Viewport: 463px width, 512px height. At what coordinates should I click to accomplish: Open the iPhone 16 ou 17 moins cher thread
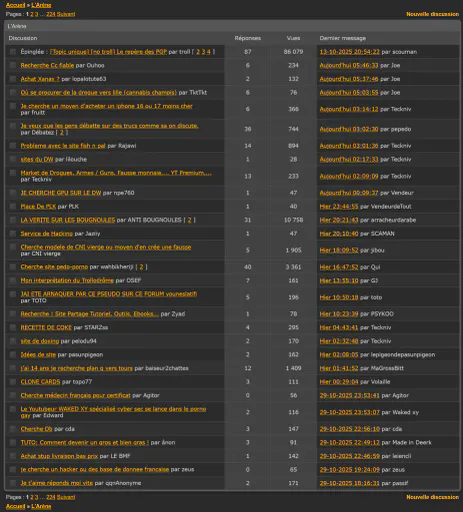(107, 106)
